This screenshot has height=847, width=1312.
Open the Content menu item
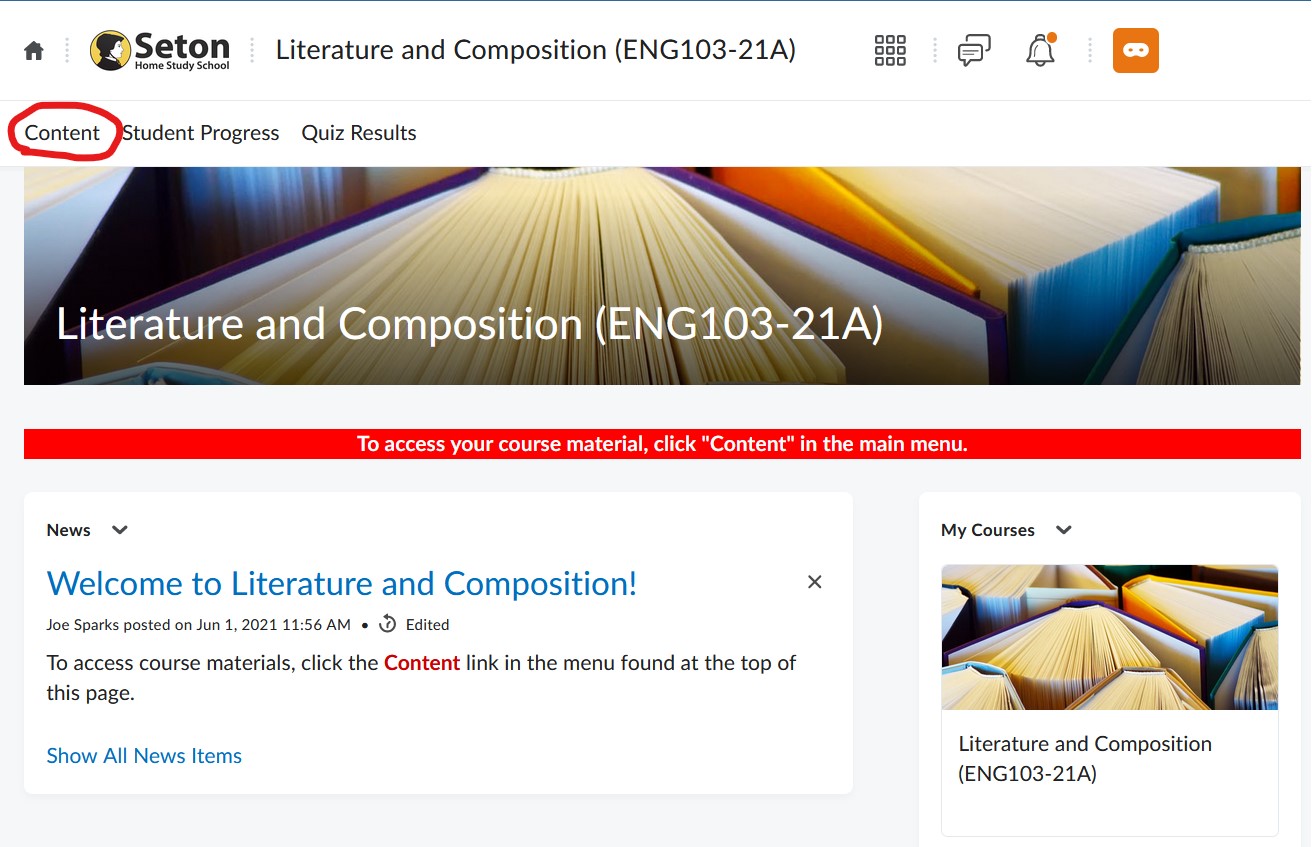coord(62,133)
